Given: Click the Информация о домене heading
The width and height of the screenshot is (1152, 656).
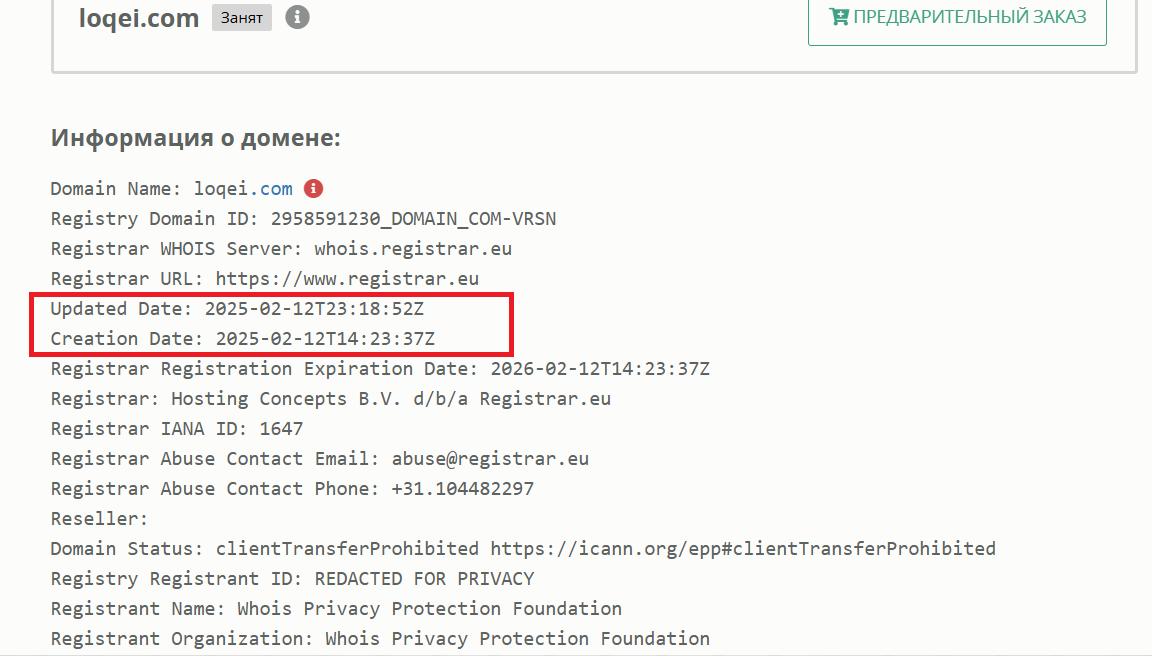Looking at the screenshot, I should pyautogui.click(x=195, y=137).
